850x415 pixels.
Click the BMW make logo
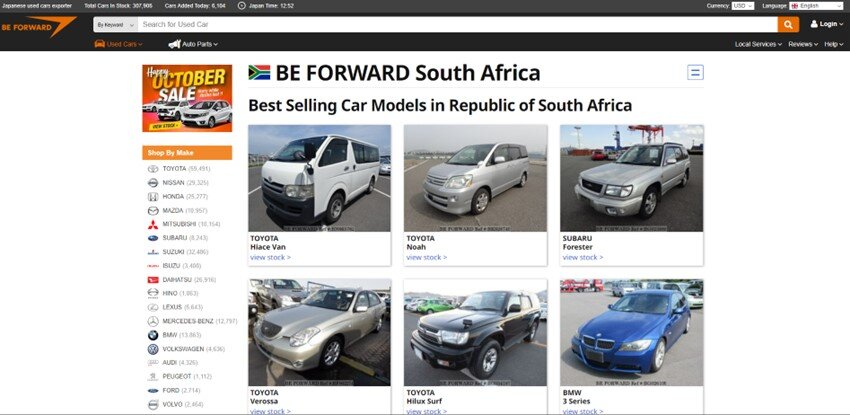pyautogui.click(x=153, y=335)
